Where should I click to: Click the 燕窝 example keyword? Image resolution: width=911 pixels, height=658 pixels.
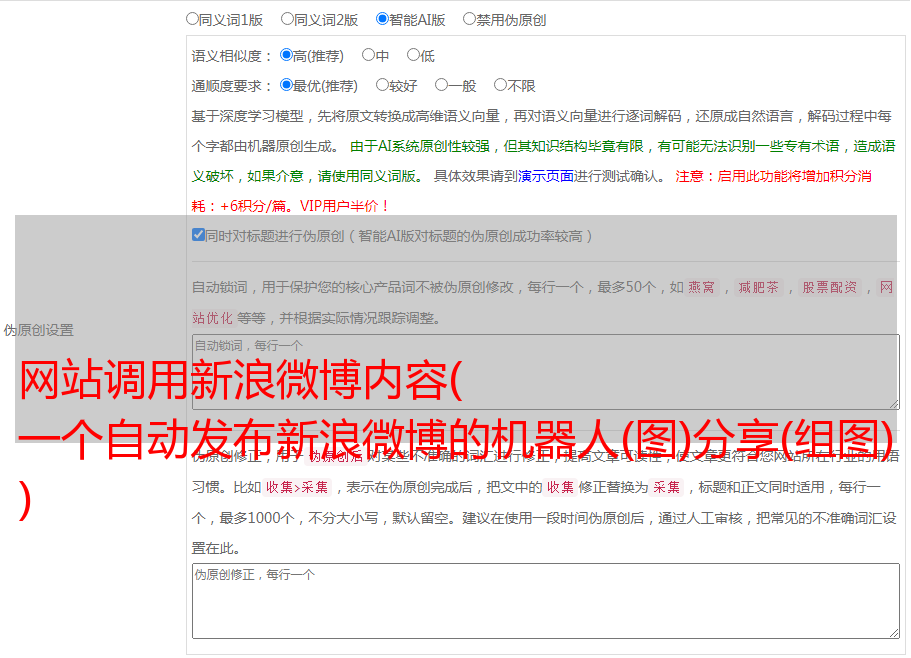tap(702, 287)
